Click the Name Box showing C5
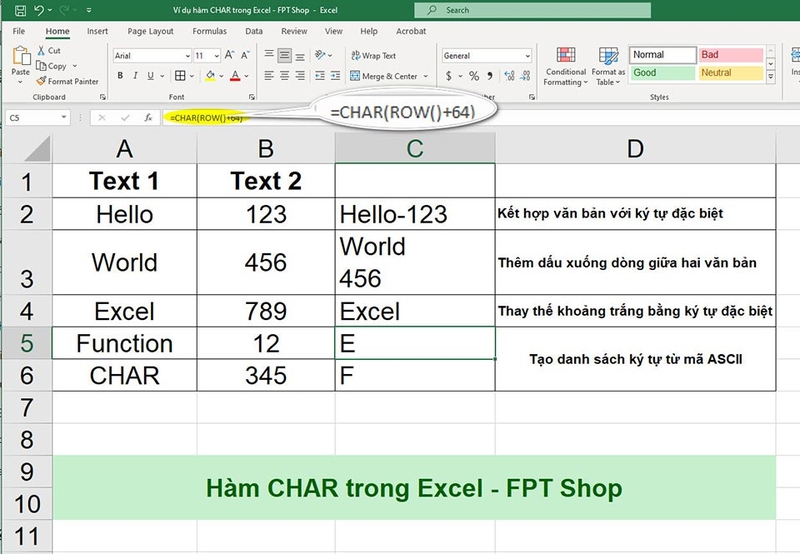The image size is (800, 554). [x=32, y=118]
